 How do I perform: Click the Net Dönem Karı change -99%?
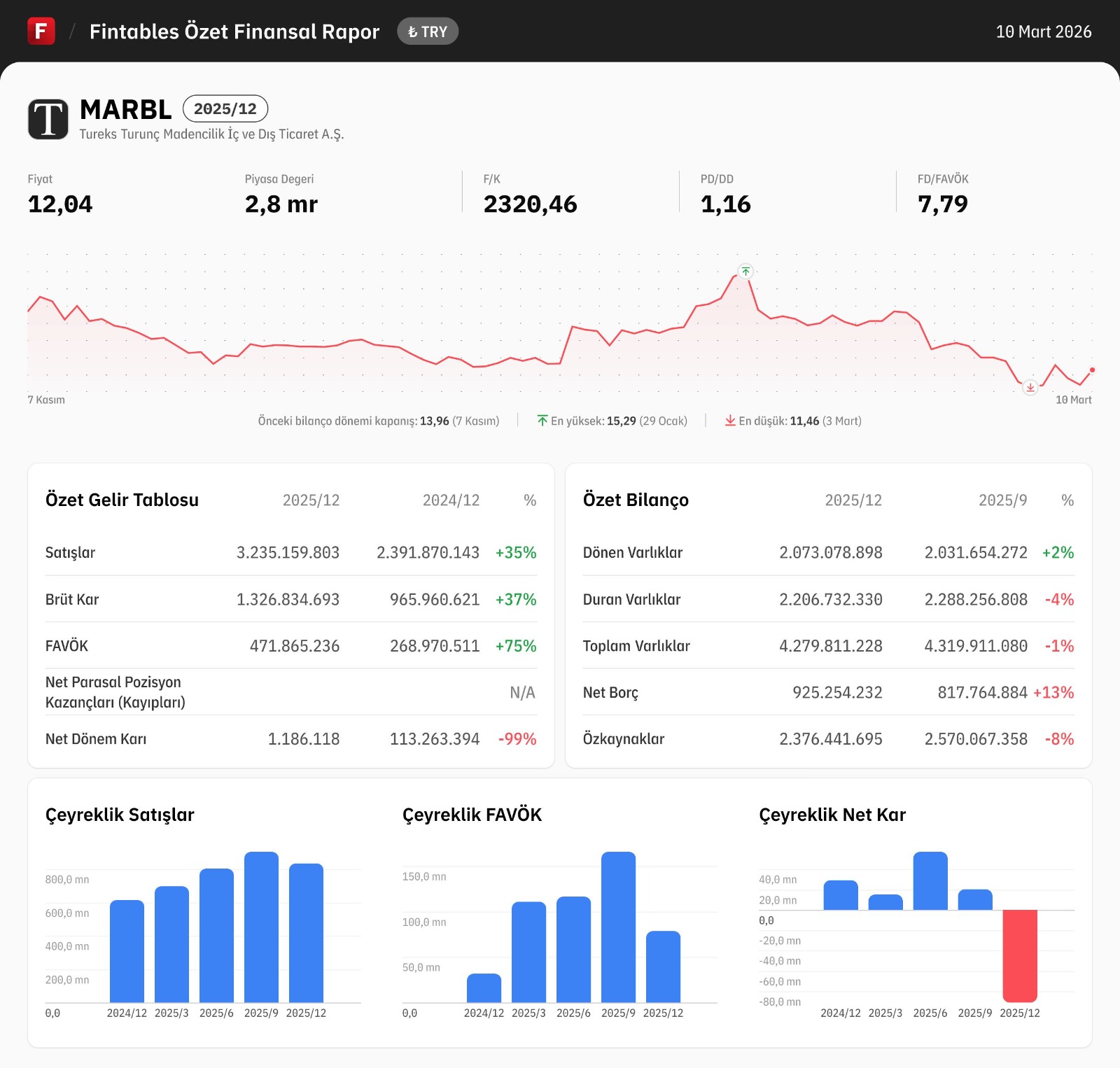coord(517,738)
